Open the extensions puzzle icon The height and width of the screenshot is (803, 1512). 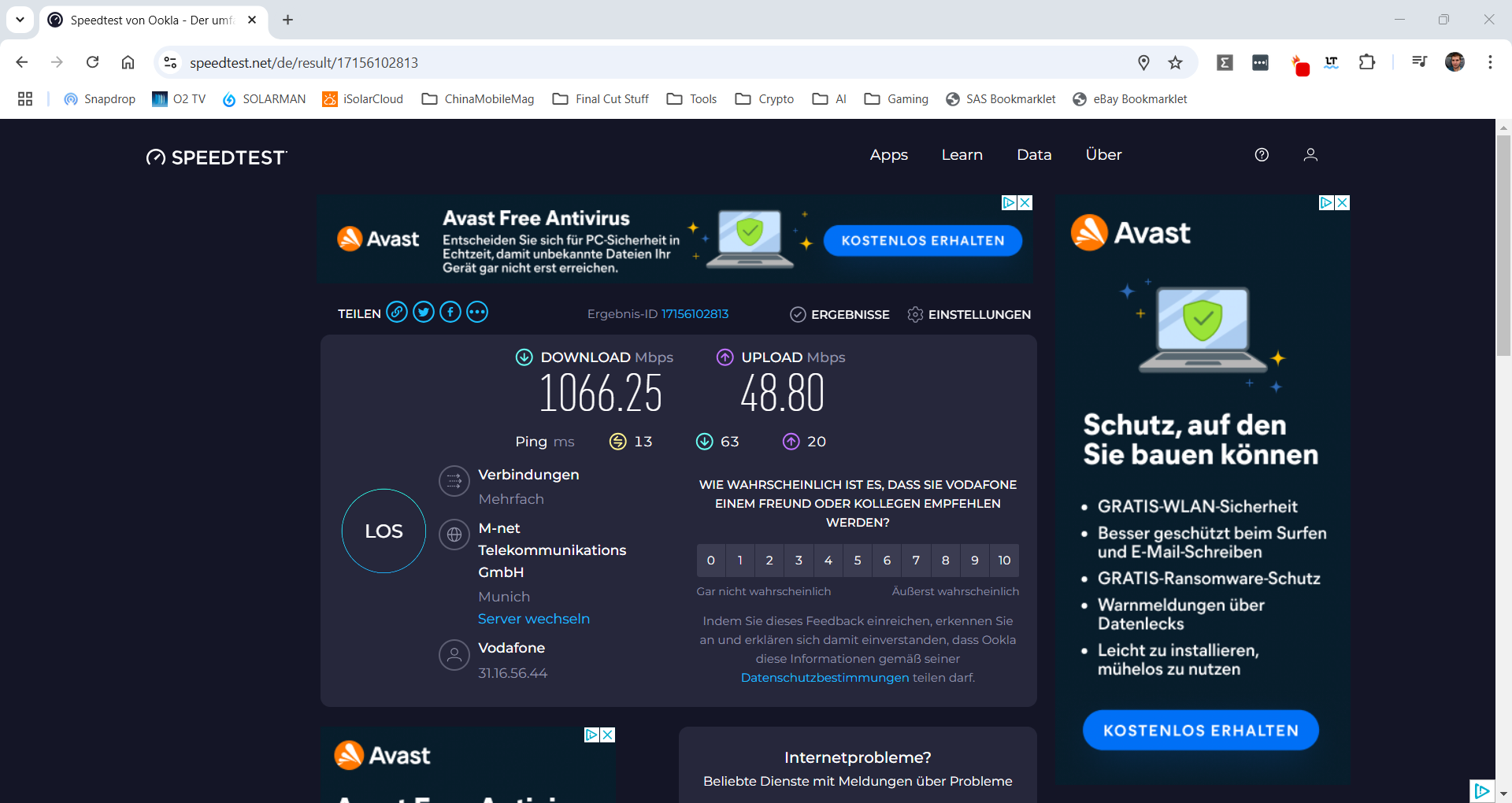(1367, 62)
